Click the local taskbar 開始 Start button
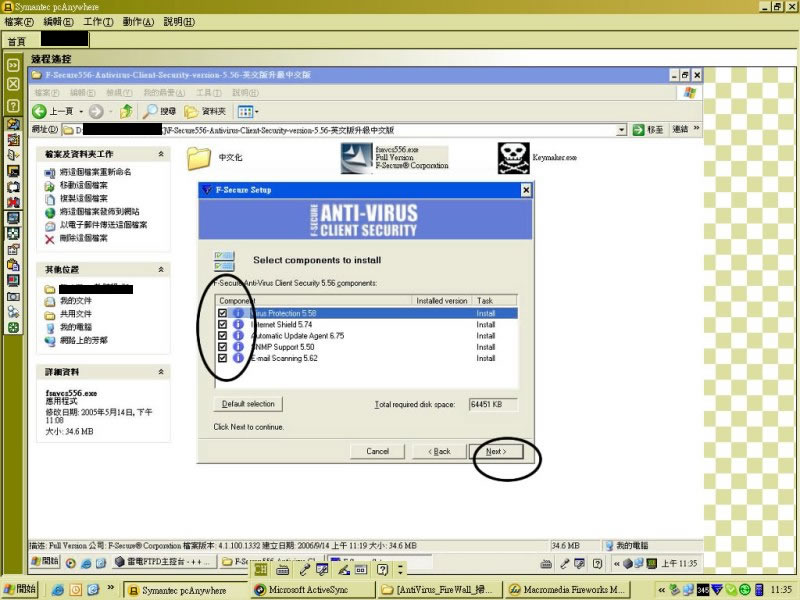800x600 pixels. pyautogui.click(x=20, y=589)
